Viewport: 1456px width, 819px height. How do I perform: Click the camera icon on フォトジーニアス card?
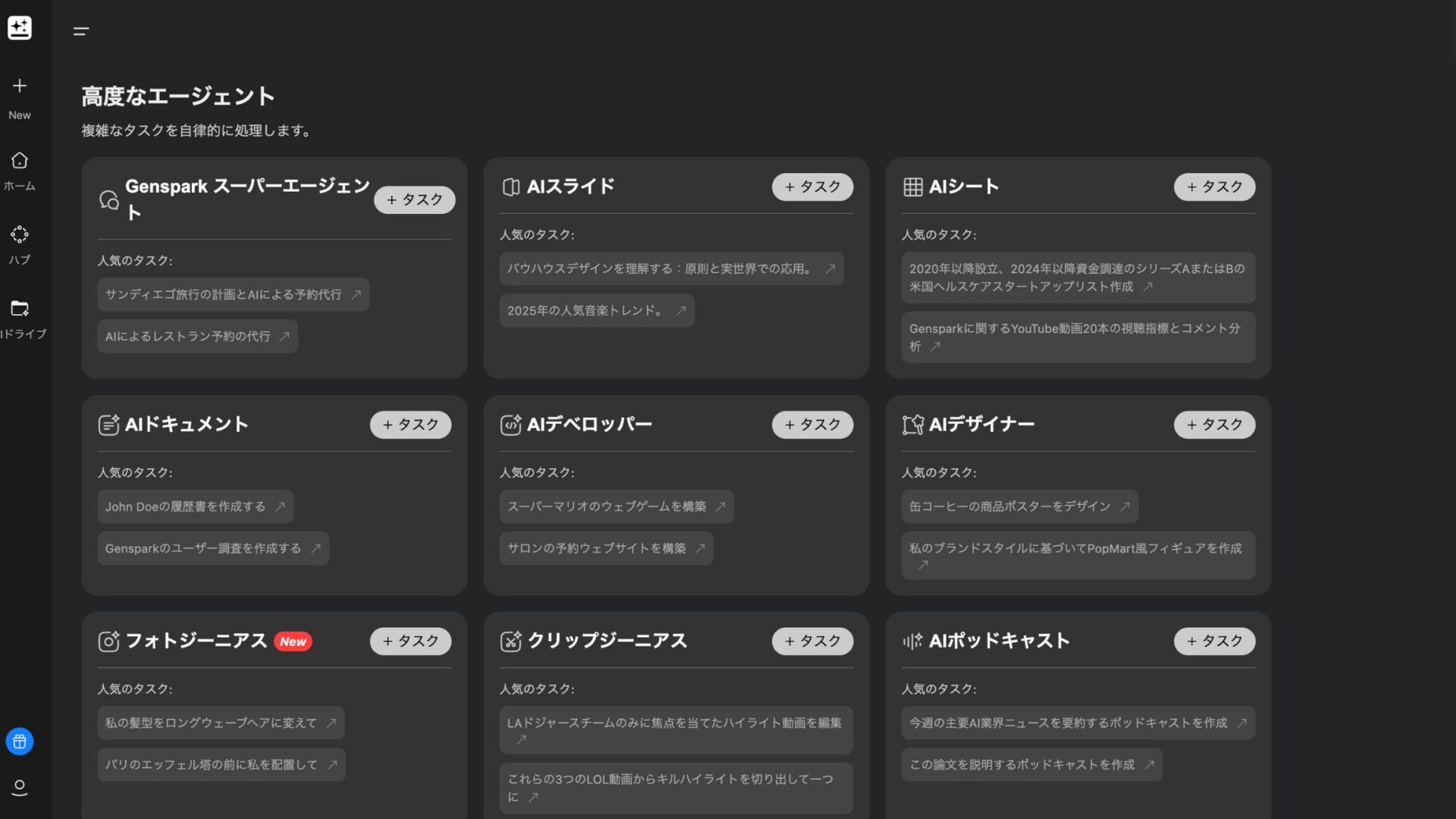[x=108, y=640]
